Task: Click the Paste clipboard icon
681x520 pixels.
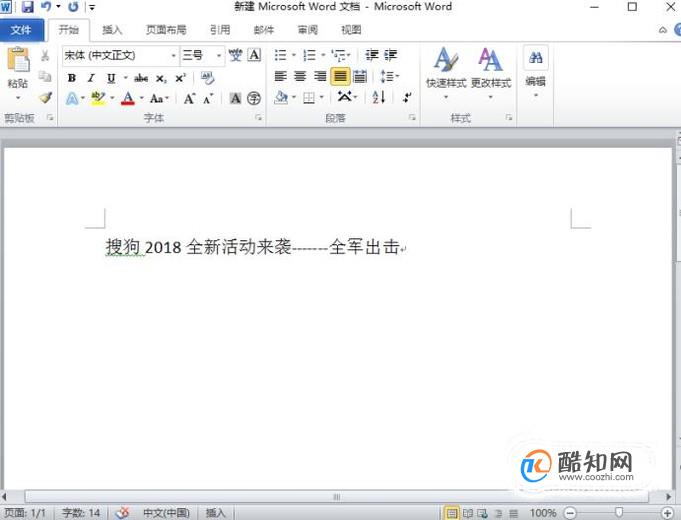Action: 18,60
